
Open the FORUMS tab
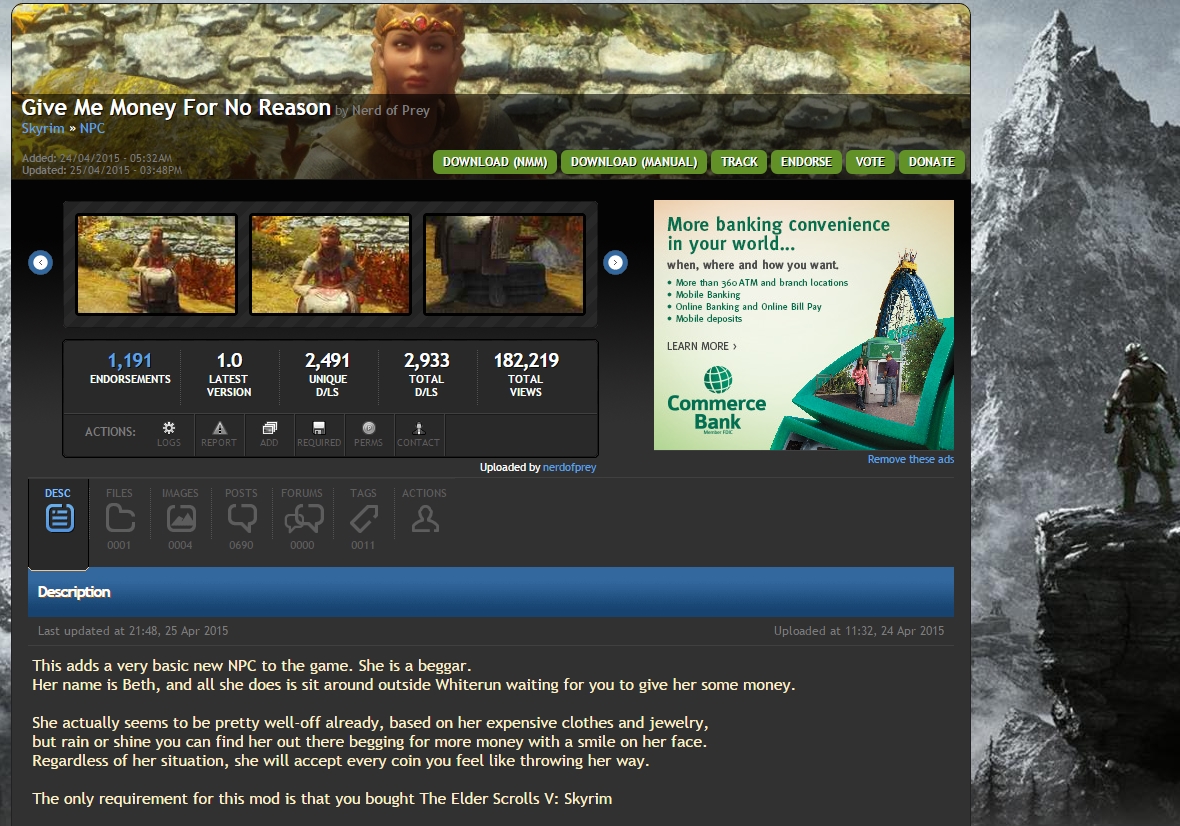click(303, 518)
